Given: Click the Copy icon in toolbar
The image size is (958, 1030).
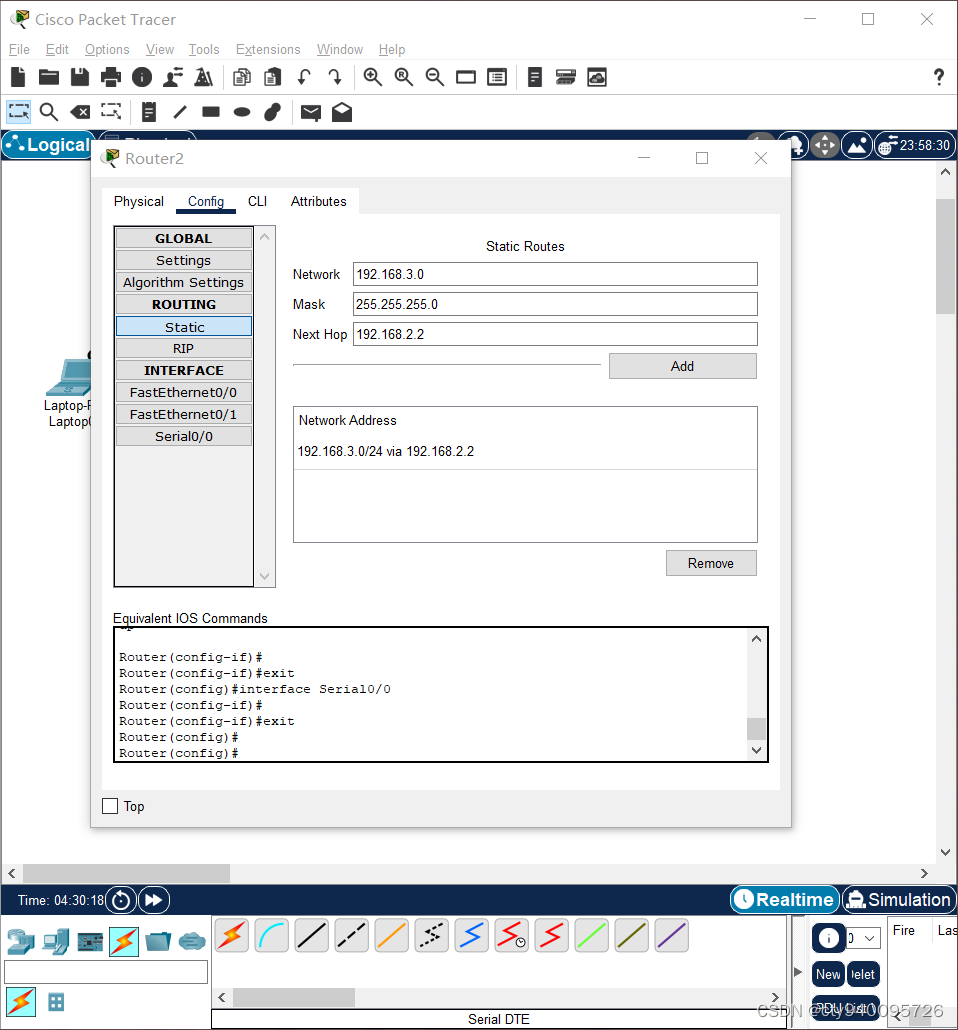Looking at the screenshot, I should tap(242, 78).
